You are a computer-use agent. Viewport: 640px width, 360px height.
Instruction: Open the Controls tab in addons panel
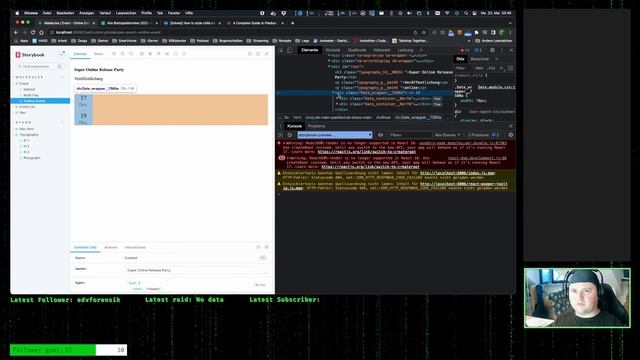85,247
